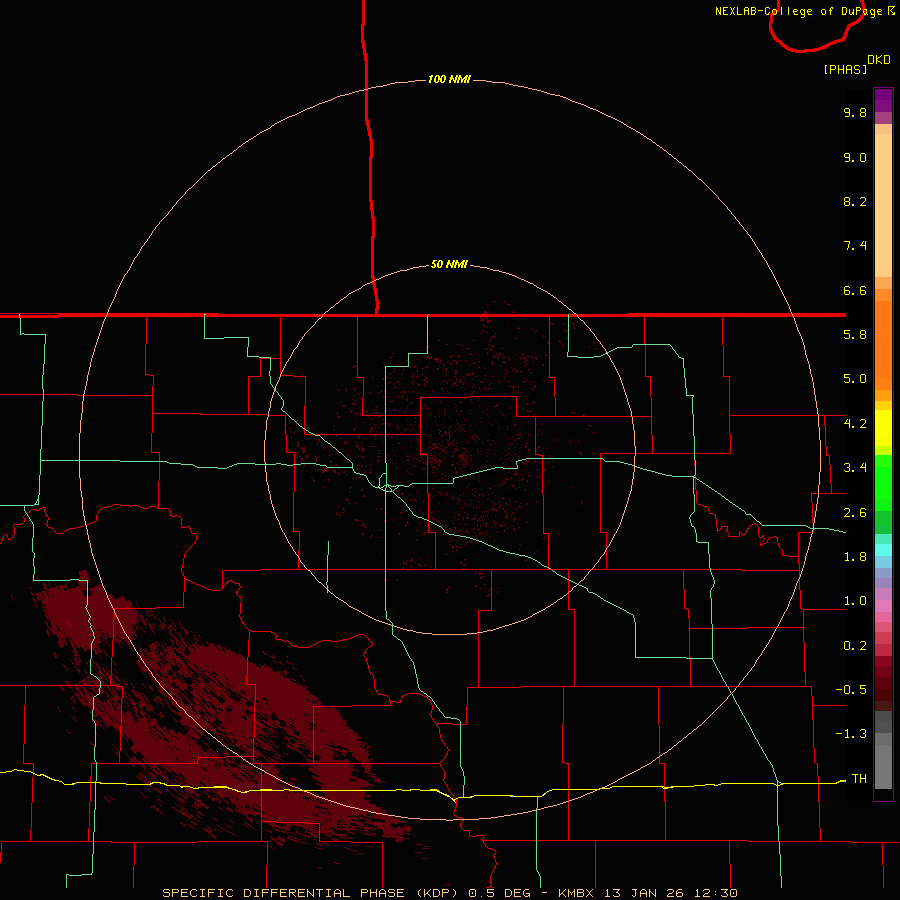Click the pink swatch beside the 1.0 value
The height and width of the screenshot is (900, 900).
(883, 606)
